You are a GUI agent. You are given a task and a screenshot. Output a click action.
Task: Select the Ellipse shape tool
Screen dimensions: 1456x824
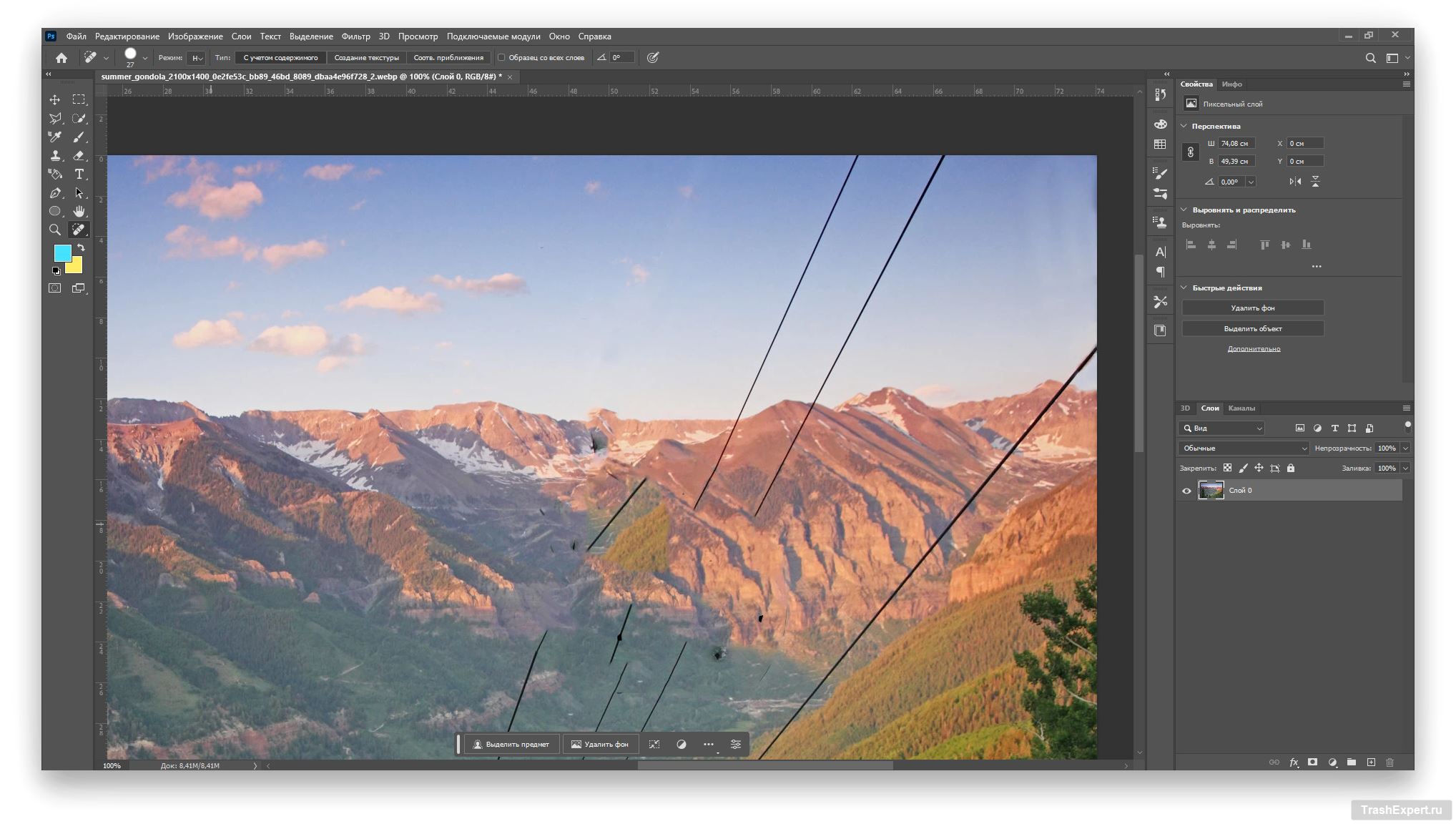pyautogui.click(x=55, y=211)
